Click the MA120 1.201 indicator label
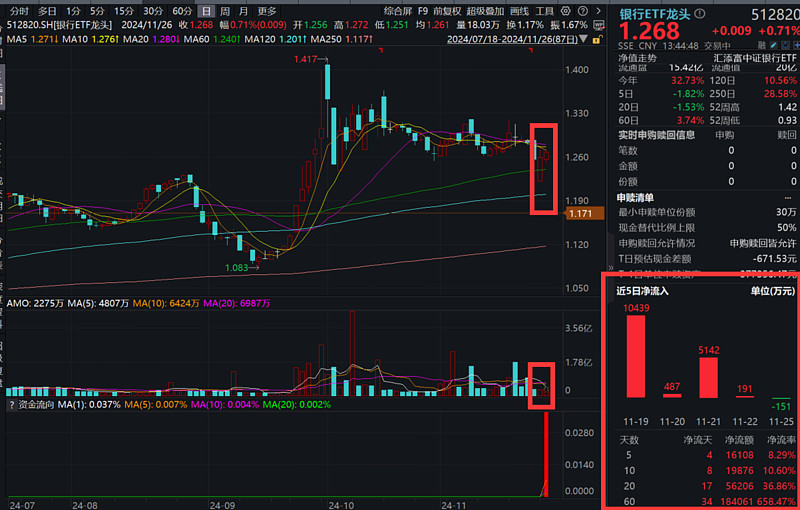This screenshot has height=510, width=800. (x=276, y=39)
